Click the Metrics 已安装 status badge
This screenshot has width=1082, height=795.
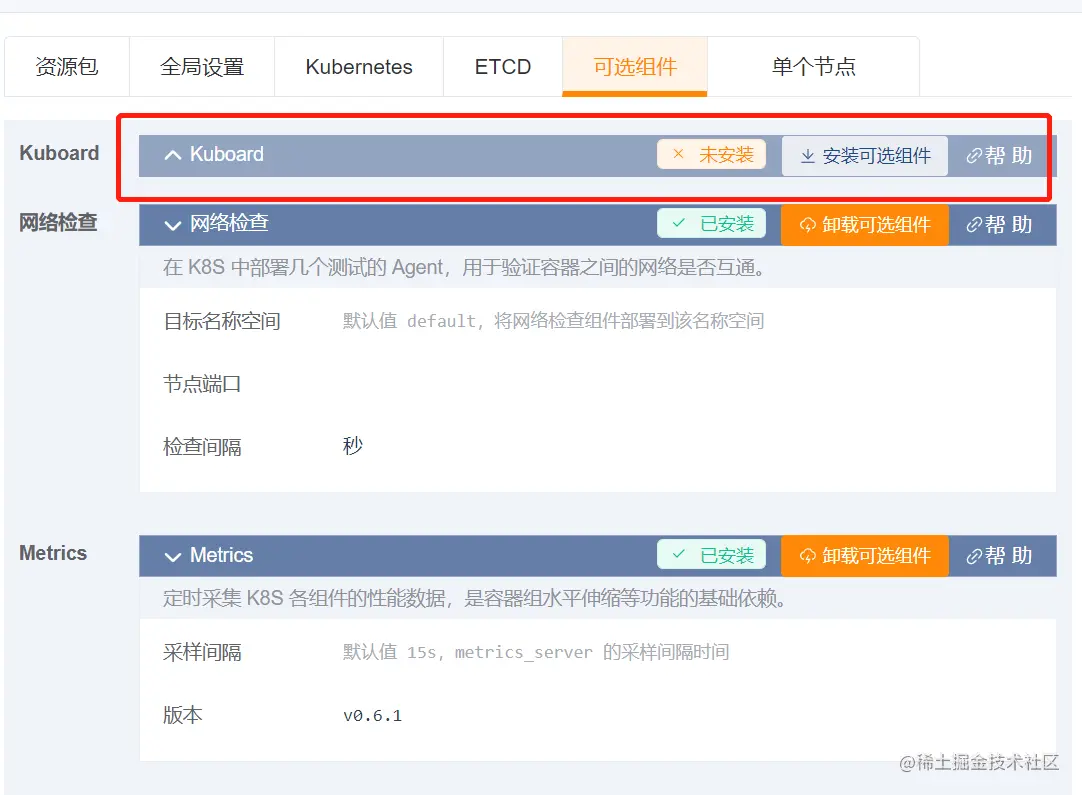click(x=711, y=555)
